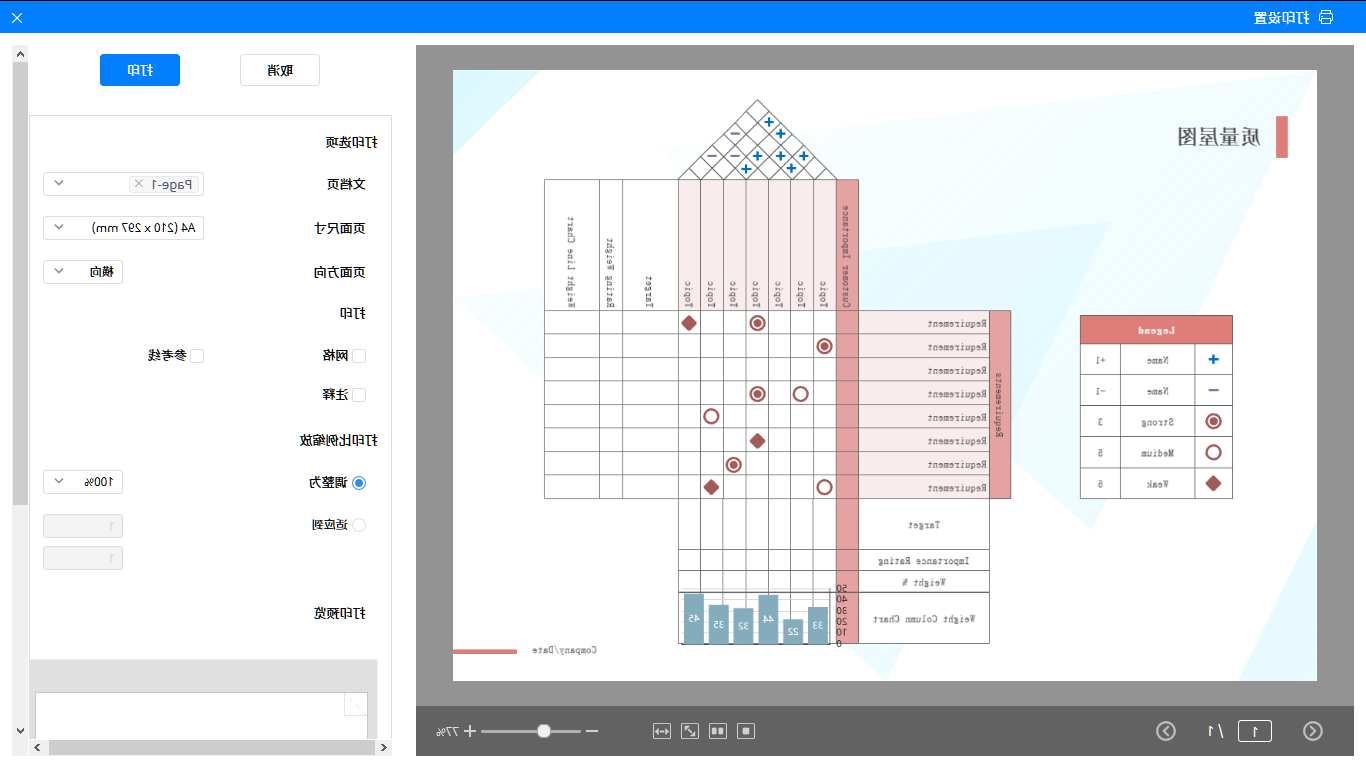
Task: Click the blue 打印 button
Action: coord(140,70)
